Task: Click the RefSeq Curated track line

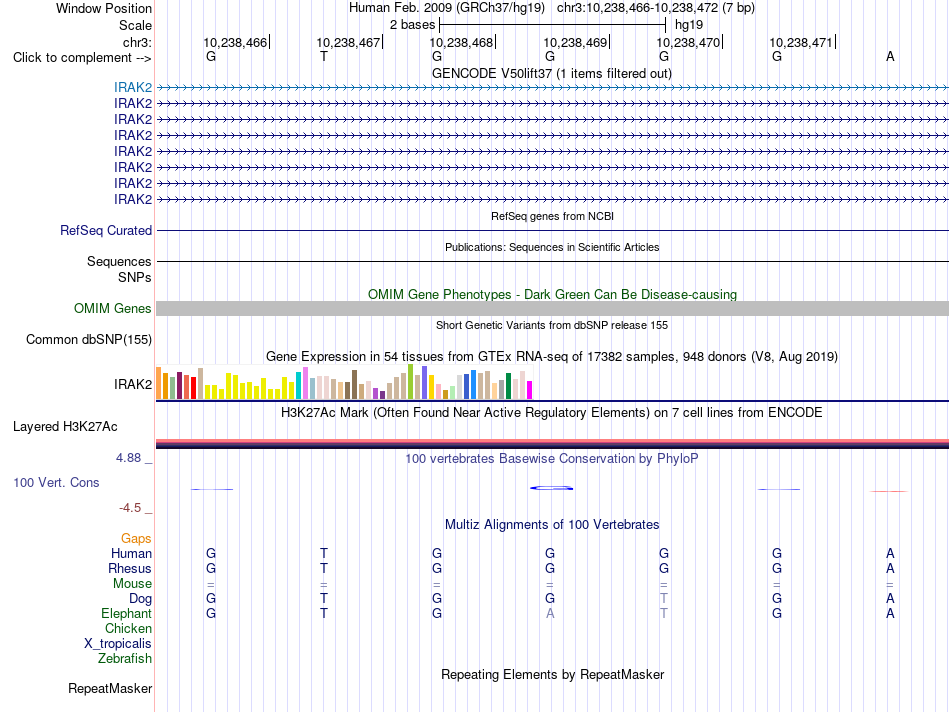Action: (x=552, y=230)
